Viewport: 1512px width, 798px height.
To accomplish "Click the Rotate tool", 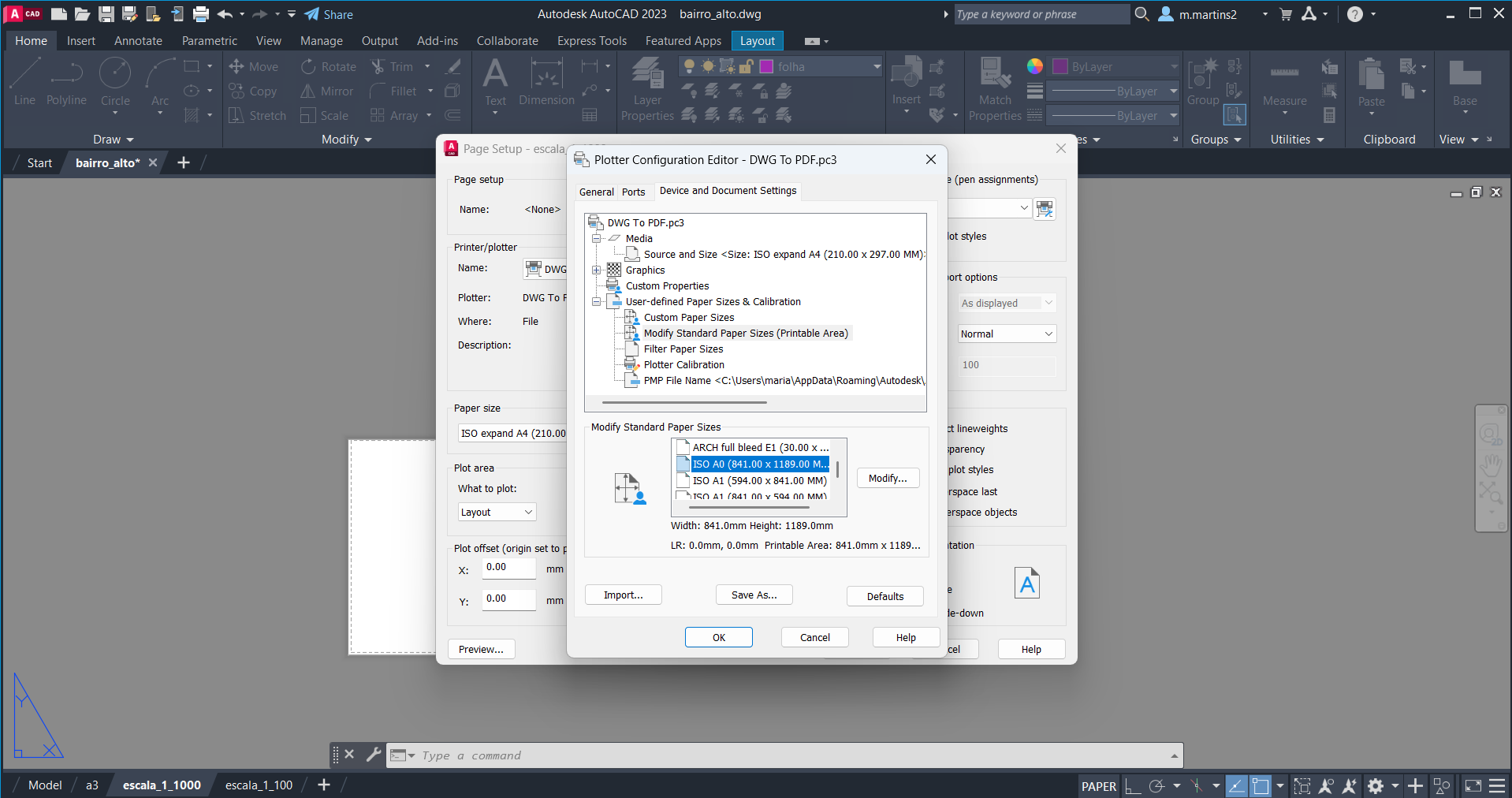I will [x=328, y=67].
